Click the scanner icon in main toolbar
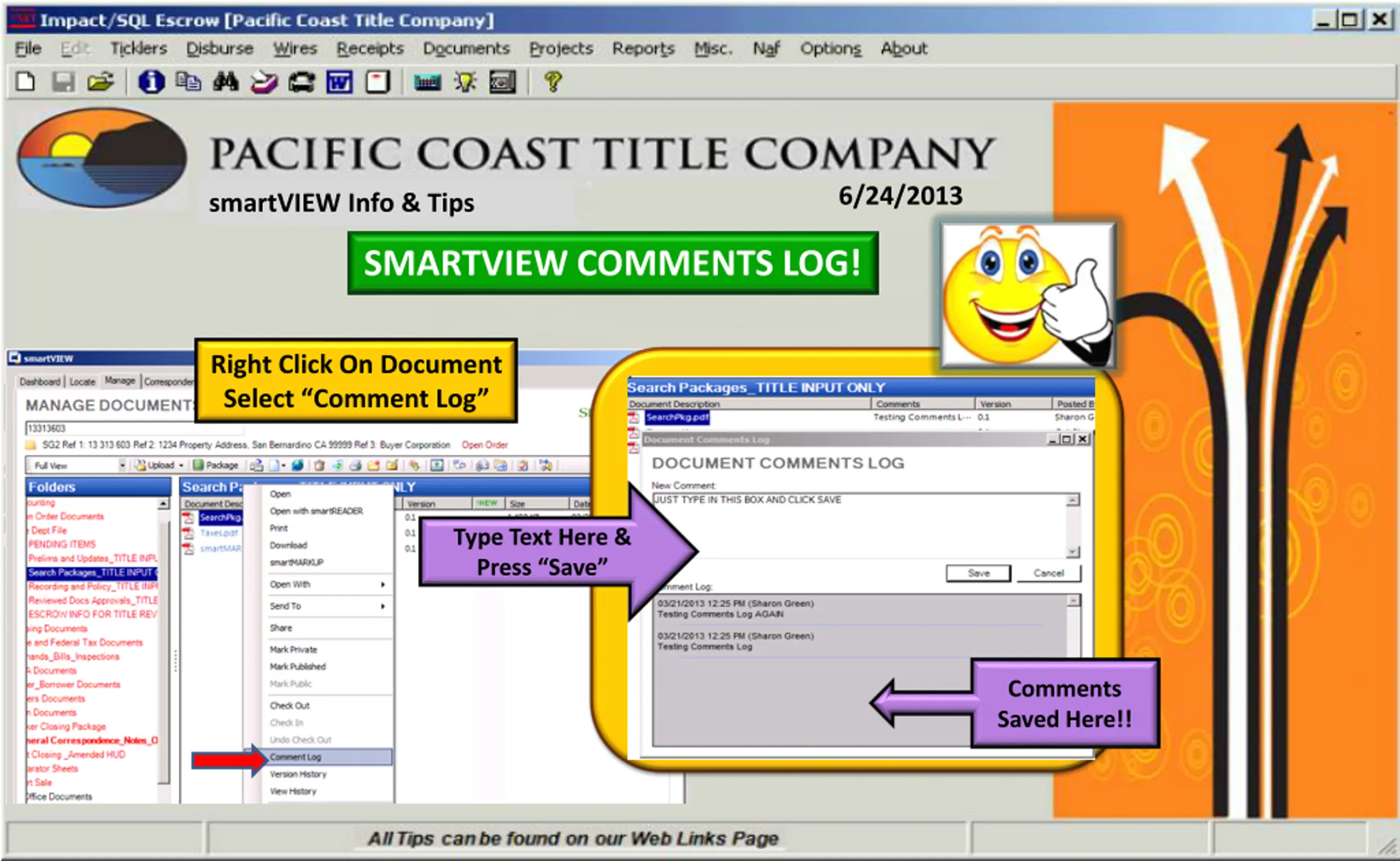Screen dimensions: 1400x861 [264, 82]
